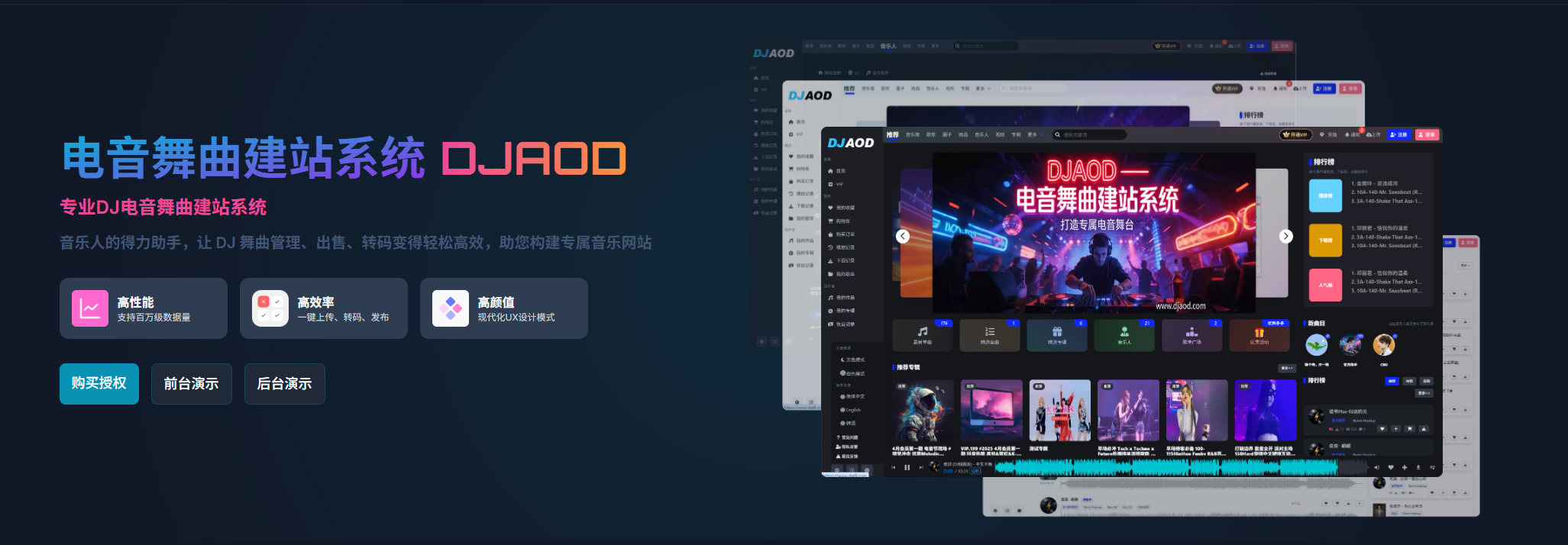Image resolution: width=1568 pixels, height=545 pixels.
Task: Click the 高效率 checklist icon
Action: [270, 308]
